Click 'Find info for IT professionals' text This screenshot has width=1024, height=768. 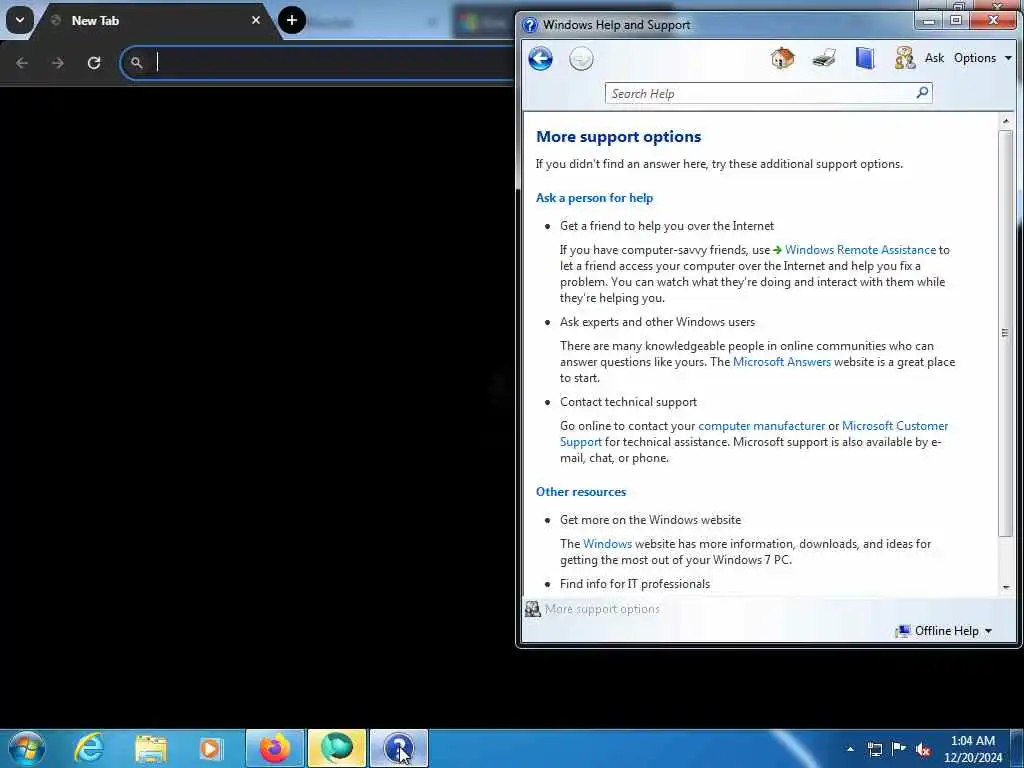click(635, 584)
